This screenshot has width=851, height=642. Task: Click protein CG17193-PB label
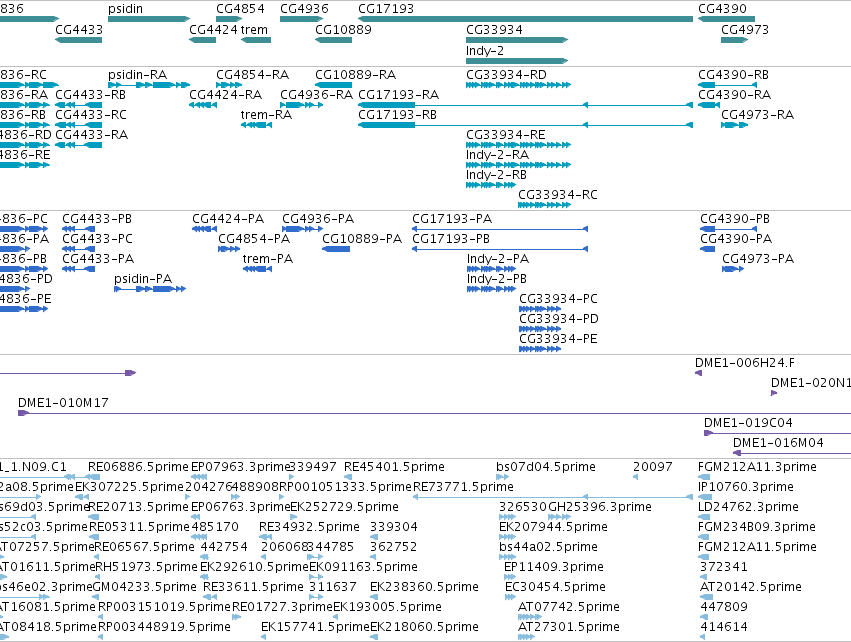pyautogui.click(x=451, y=239)
